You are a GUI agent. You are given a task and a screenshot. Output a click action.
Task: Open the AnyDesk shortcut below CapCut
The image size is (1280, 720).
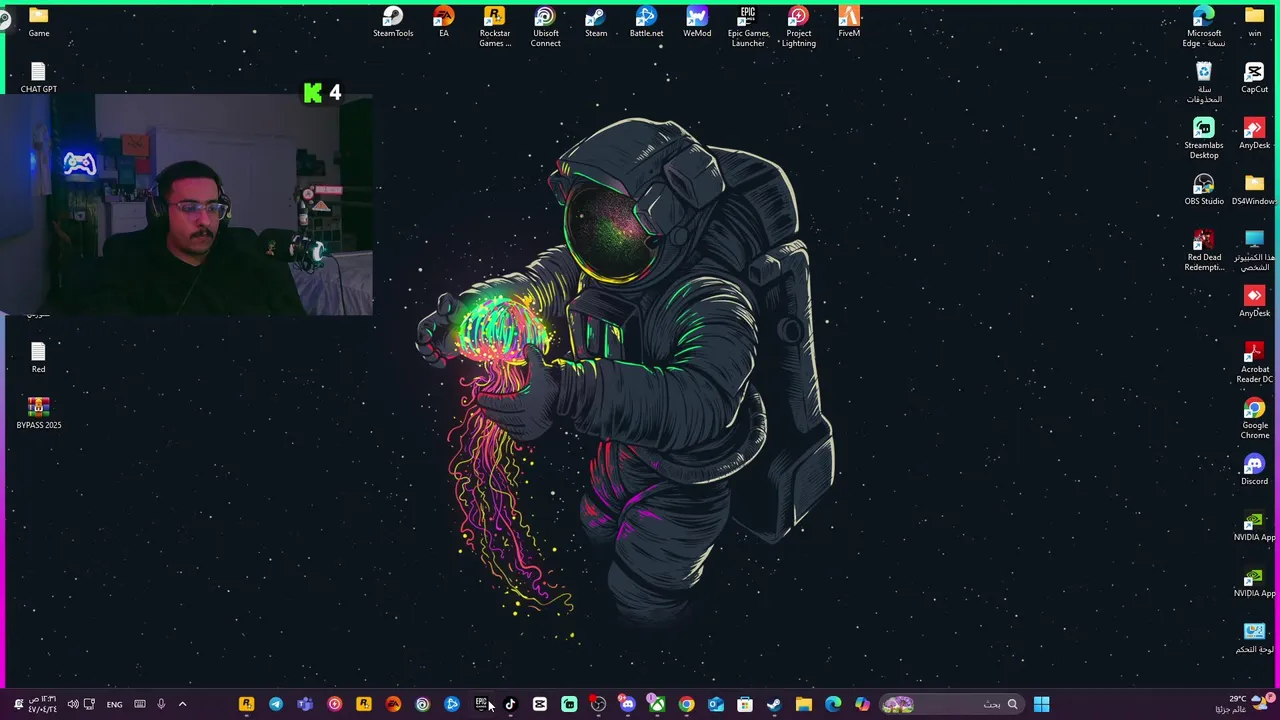pos(1254,134)
